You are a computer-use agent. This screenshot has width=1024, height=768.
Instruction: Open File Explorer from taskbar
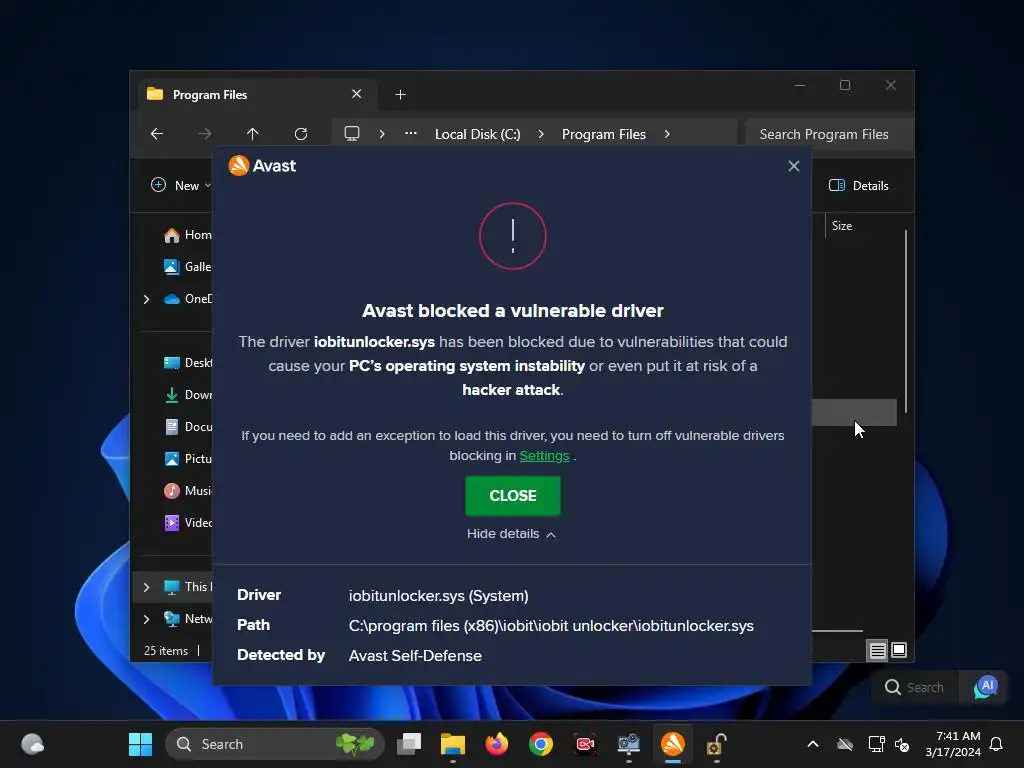453,744
